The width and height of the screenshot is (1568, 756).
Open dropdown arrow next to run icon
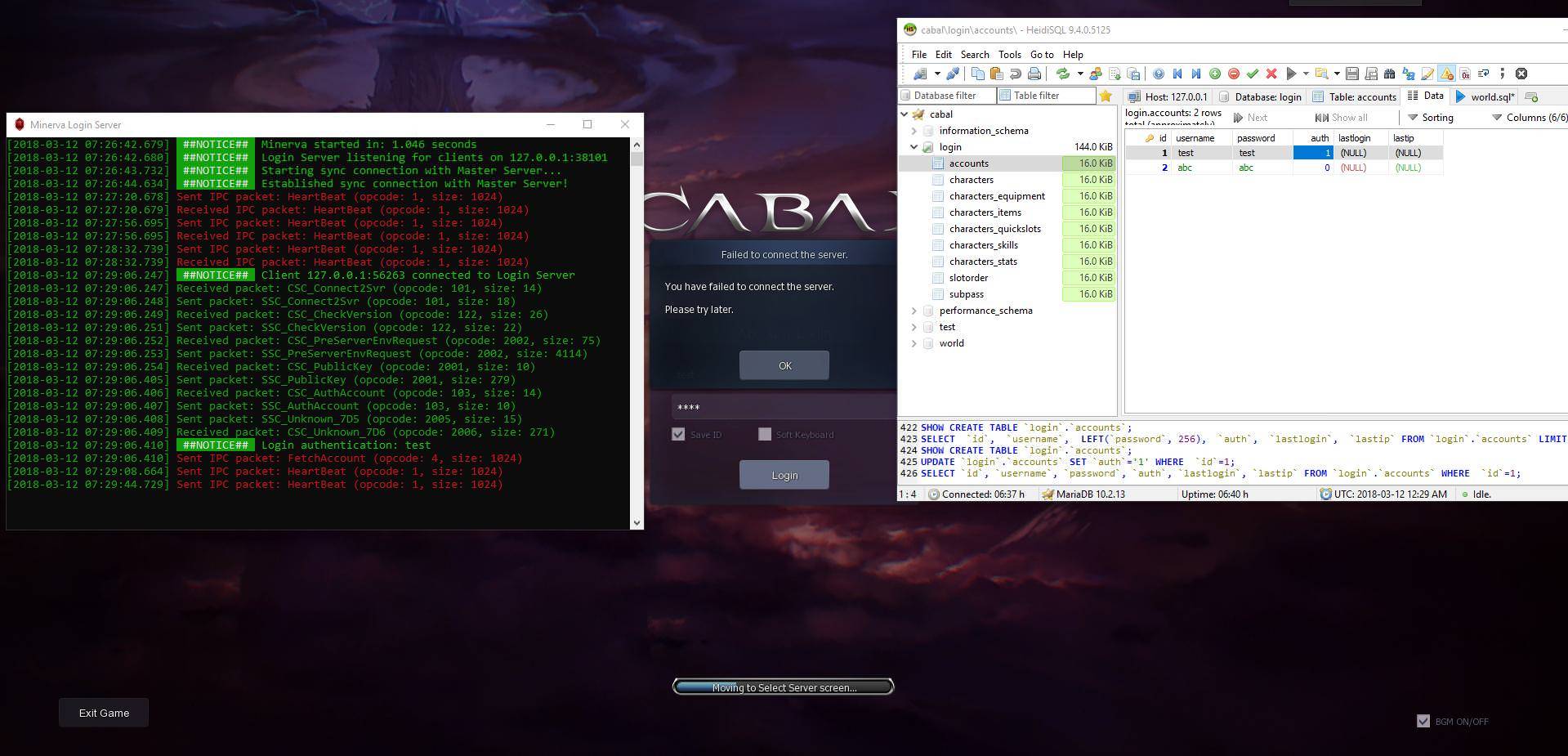click(x=1305, y=74)
